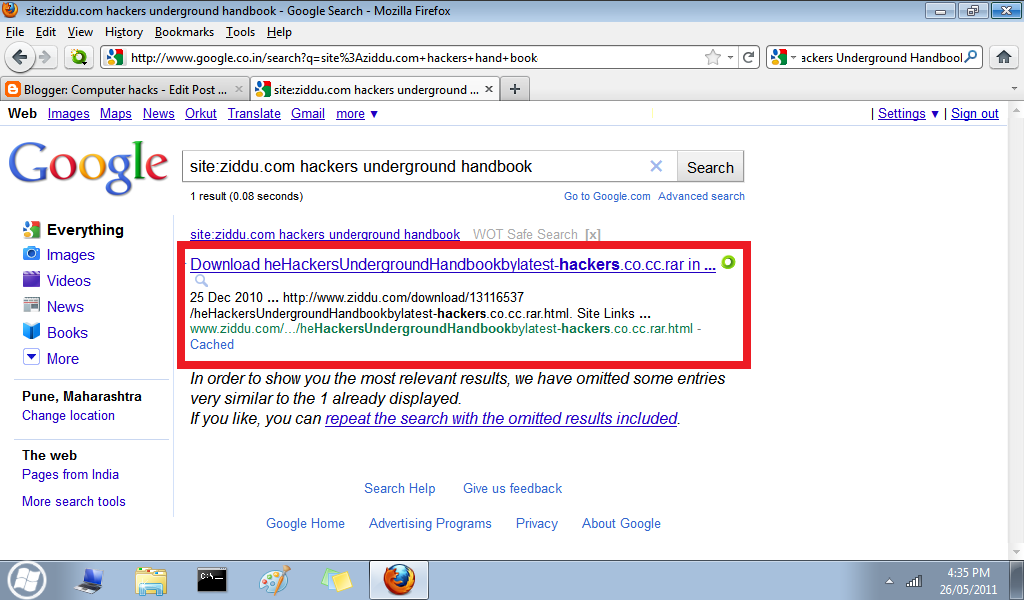Open a new tab with plus button
Image resolution: width=1024 pixels, height=600 pixels.
pos(515,89)
